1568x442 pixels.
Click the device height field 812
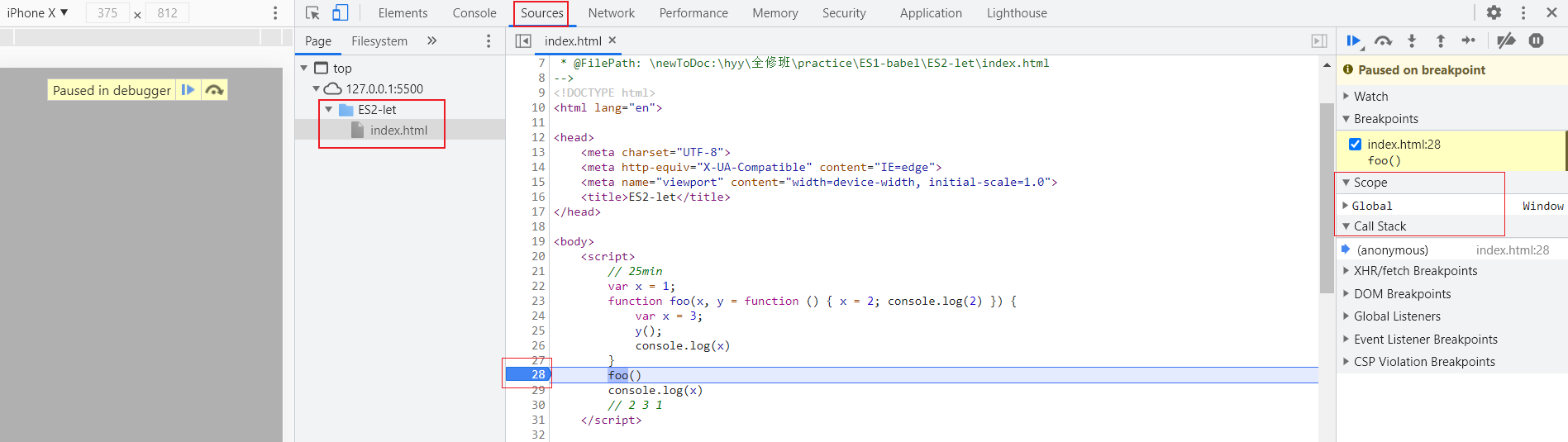click(168, 13)
